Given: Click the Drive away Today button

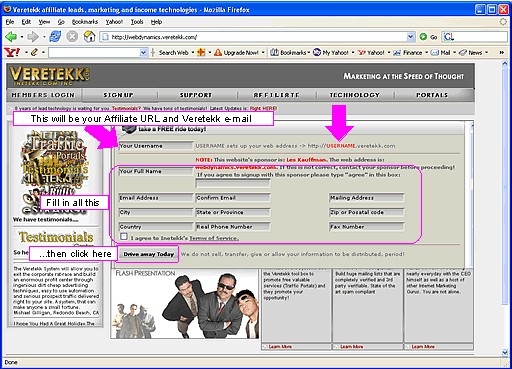Looking at the screenshot, I should point(149,254).
